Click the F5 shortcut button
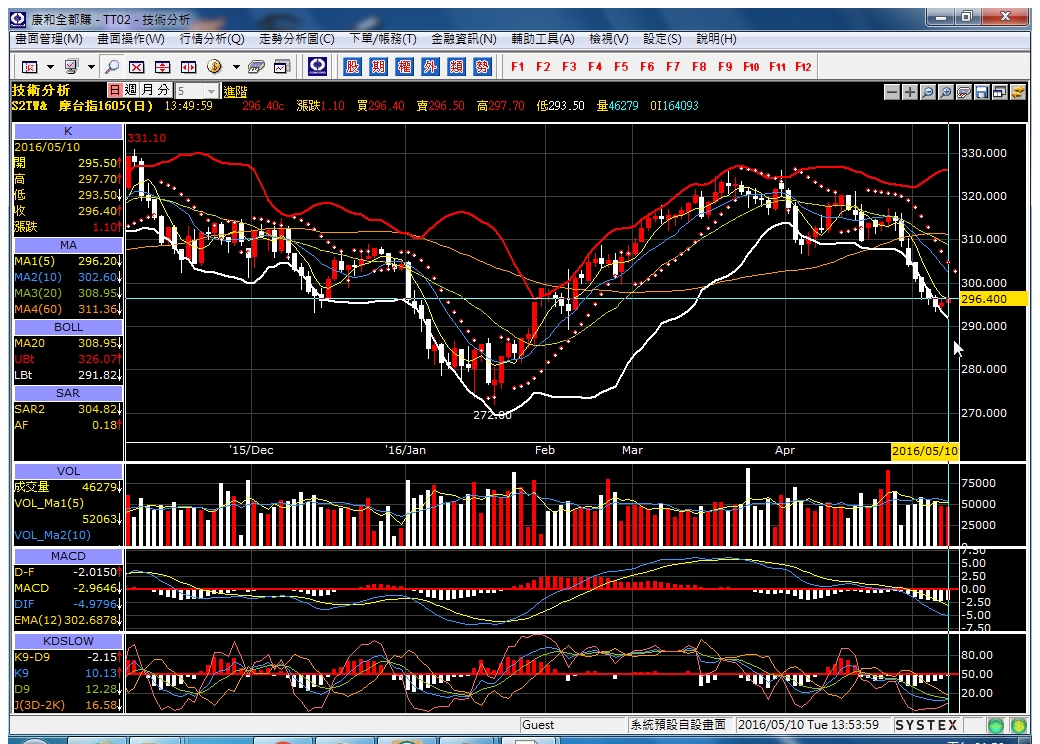 621,66
